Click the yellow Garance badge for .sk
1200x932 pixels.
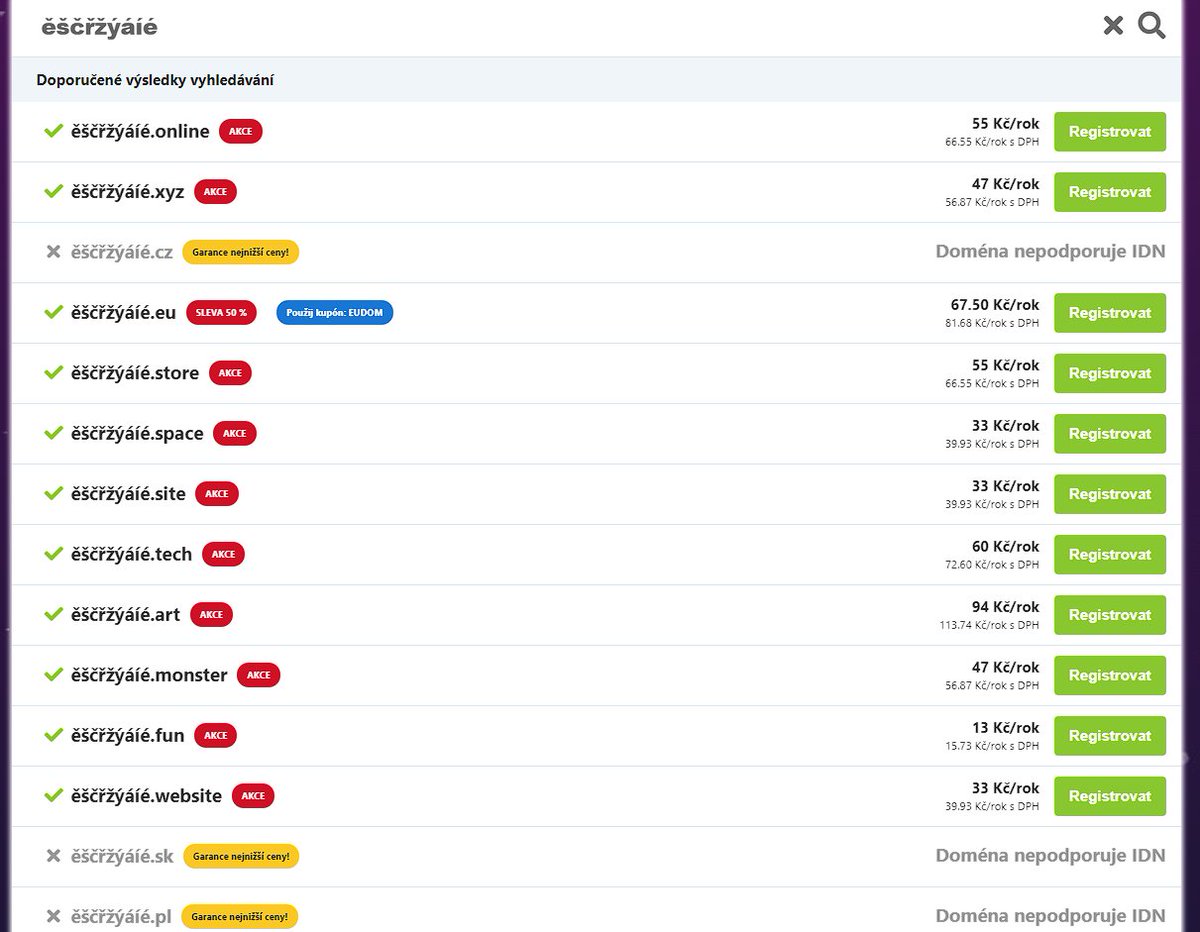[241, 856]
